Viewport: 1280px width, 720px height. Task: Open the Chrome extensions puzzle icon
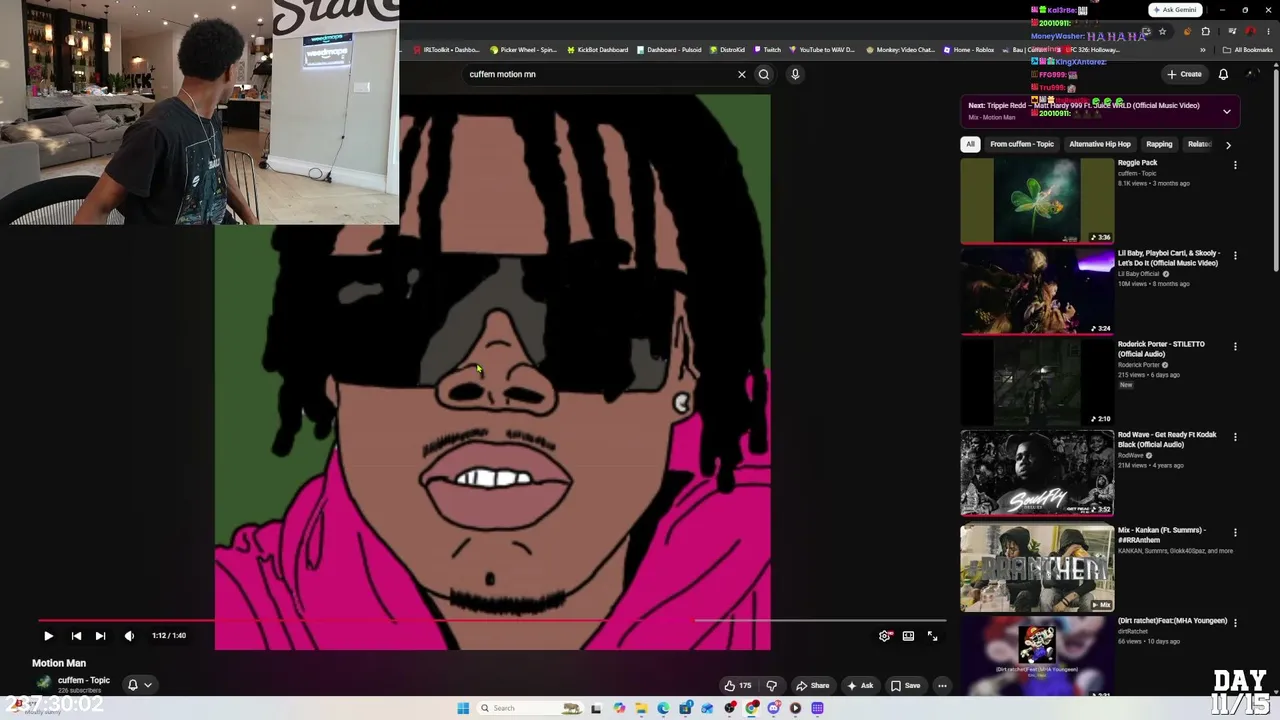click(1205, 32)
